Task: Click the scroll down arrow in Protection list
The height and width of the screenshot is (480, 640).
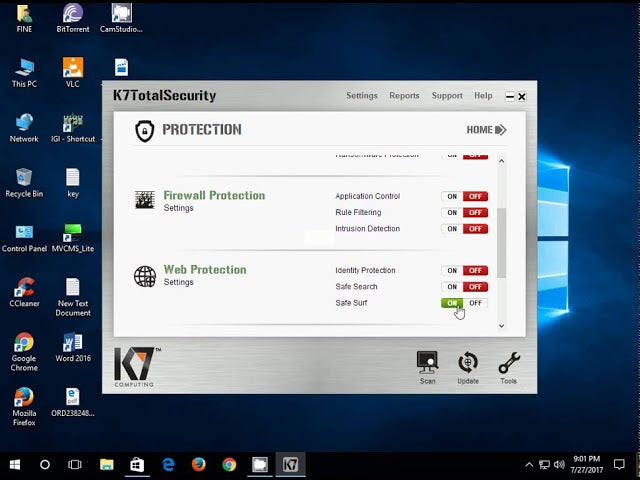Action: click(502, 326)
